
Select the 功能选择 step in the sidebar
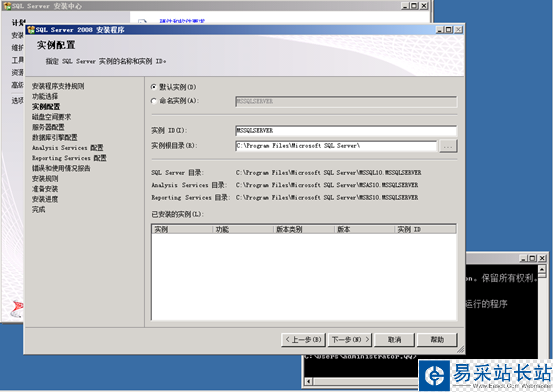point(45,96)
